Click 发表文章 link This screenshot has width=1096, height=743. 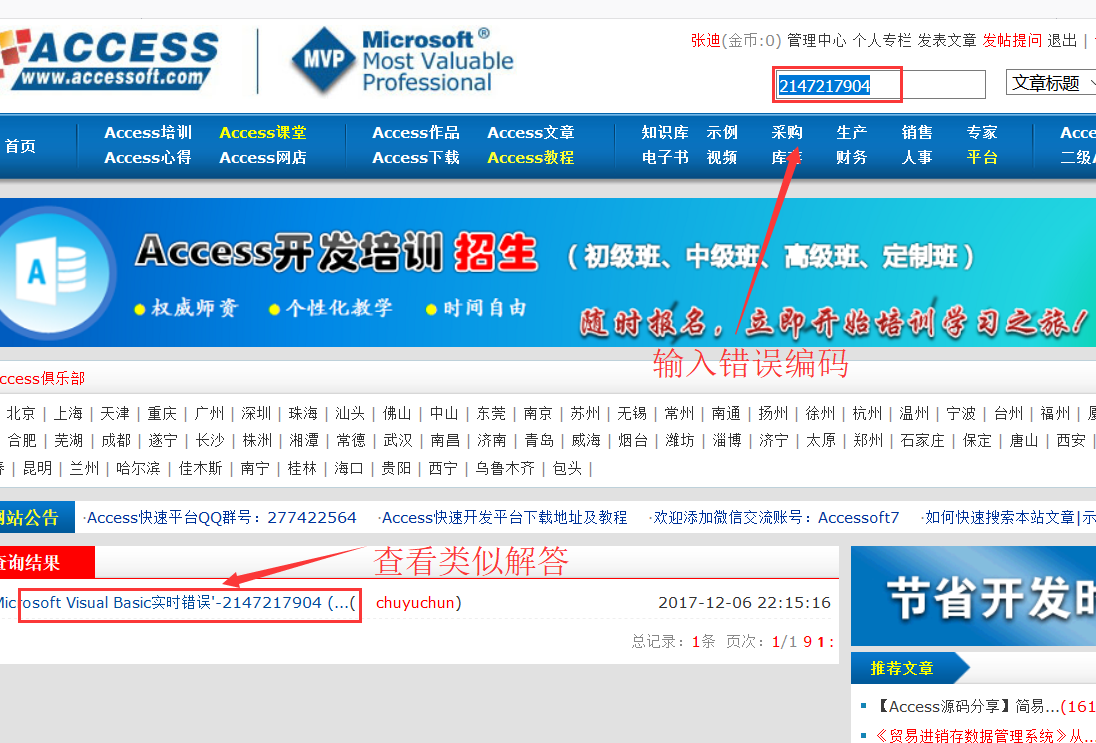click(946, 41)
